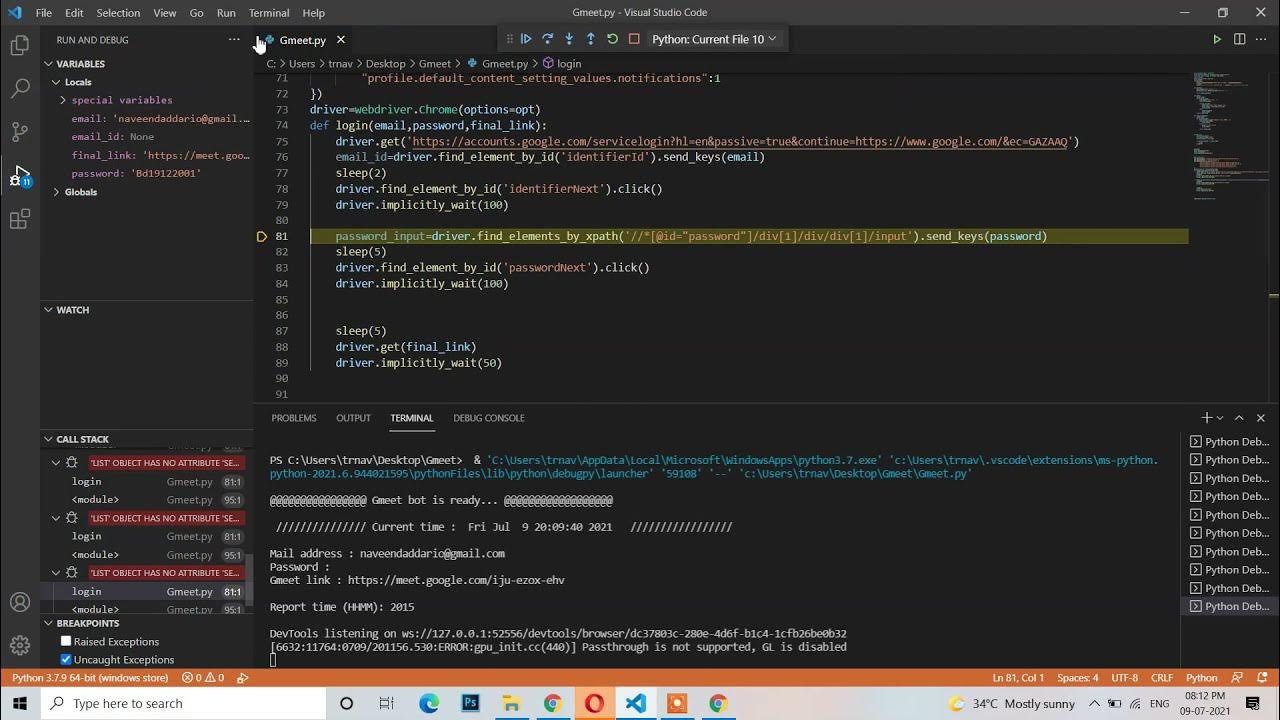Close the Gmeet.py editor tab

click(340, 40)
